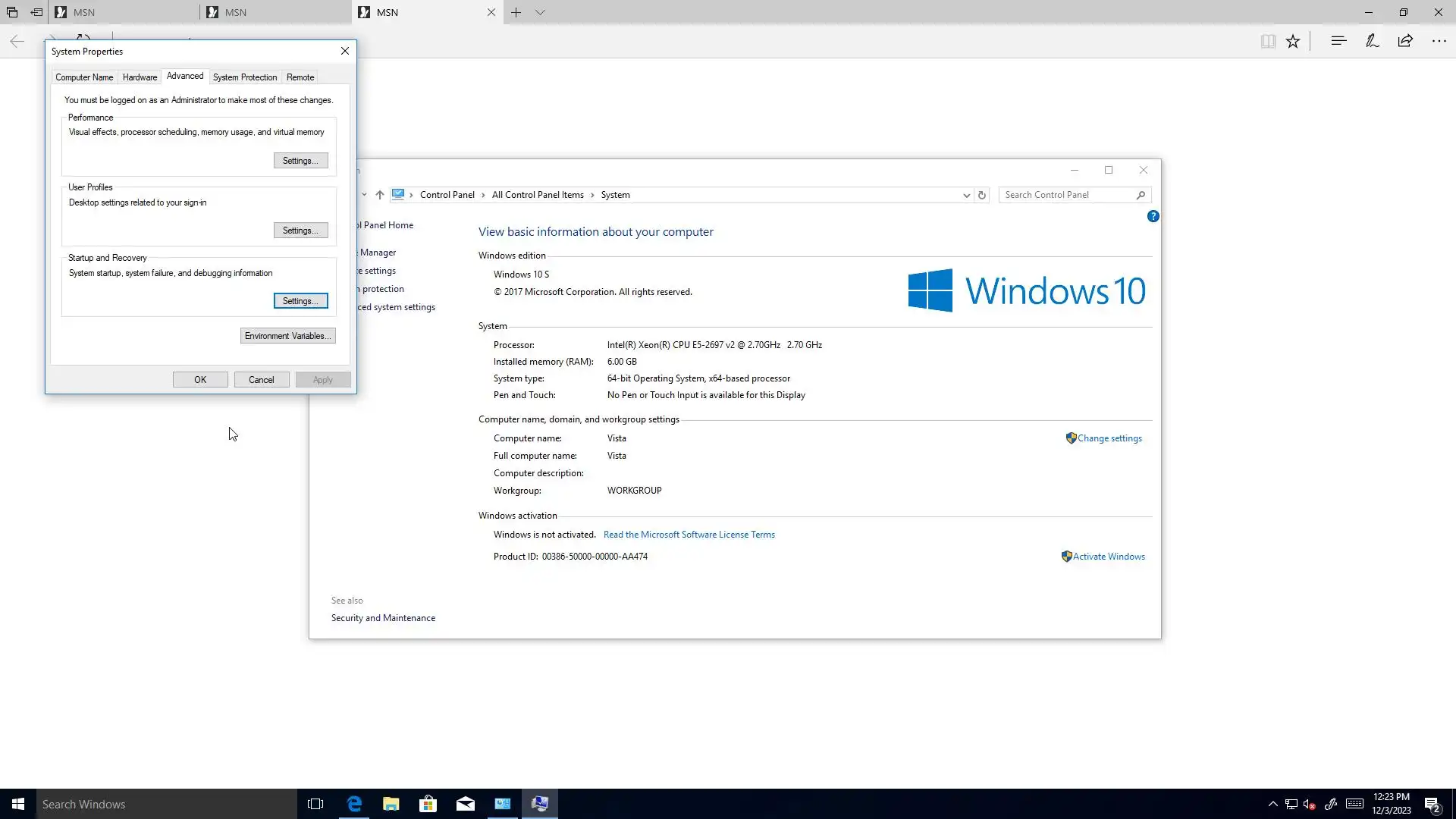Click the Activate Windows link
Screen dimensions: 1456x819
[1108, 557]
